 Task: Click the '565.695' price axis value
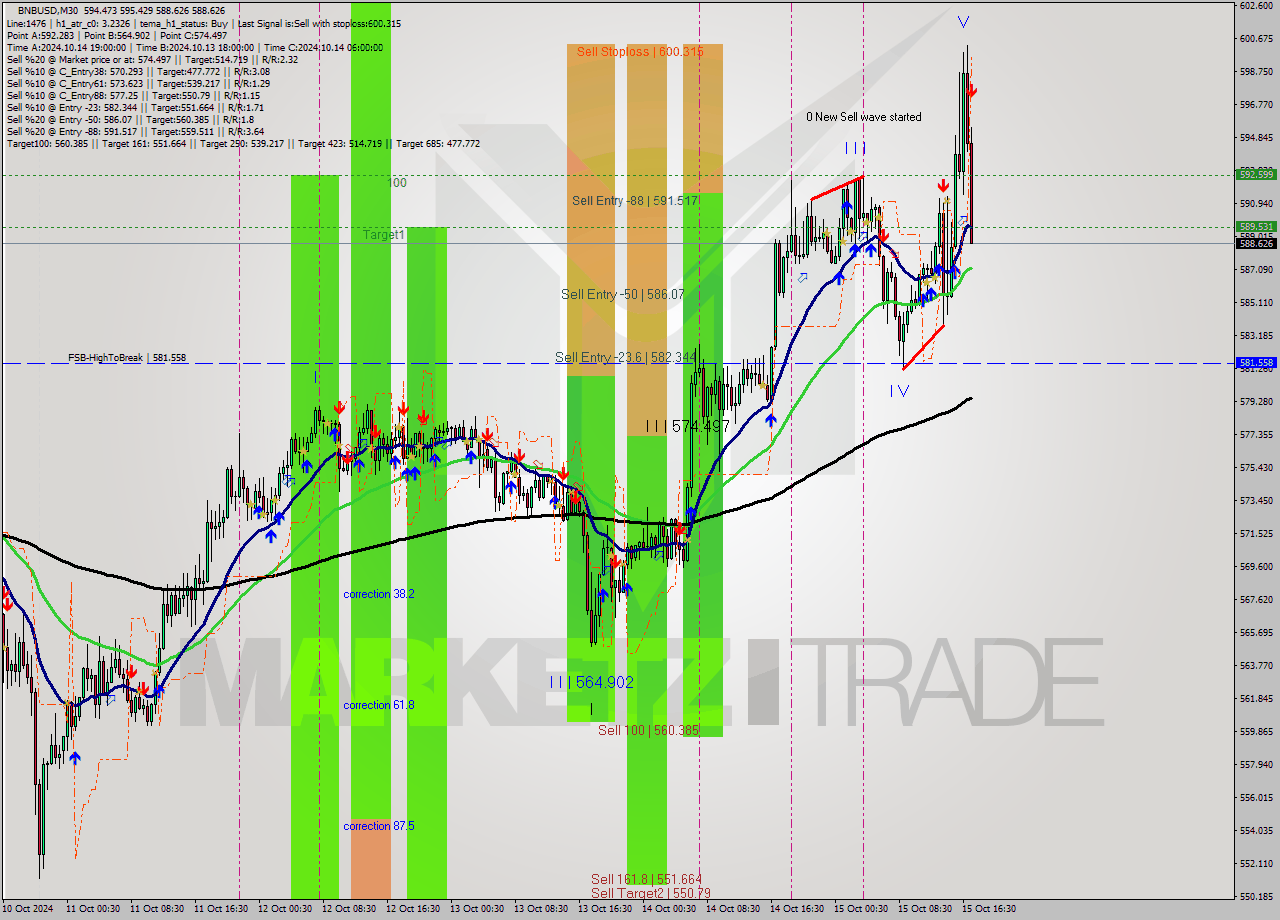tap(1256, 632)
